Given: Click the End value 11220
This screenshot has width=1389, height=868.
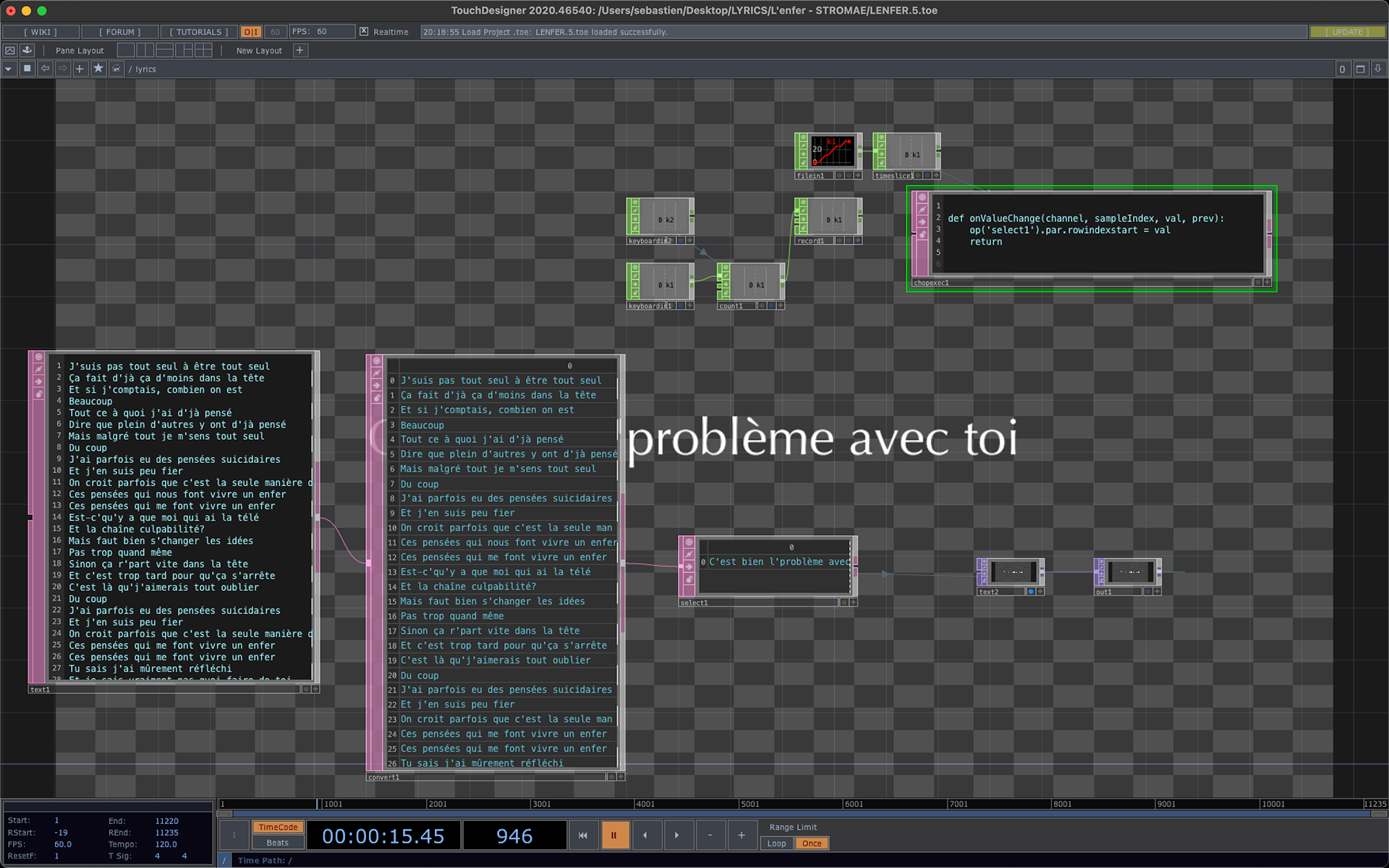Looking at the screenshot, I should coord(166,821).
